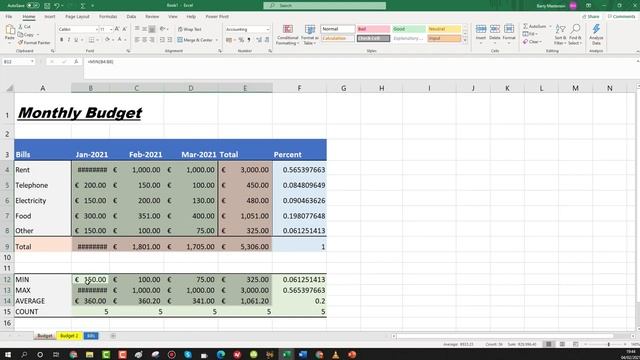
Task: Click Increase Decimal icon
Action: click(259, 40)
